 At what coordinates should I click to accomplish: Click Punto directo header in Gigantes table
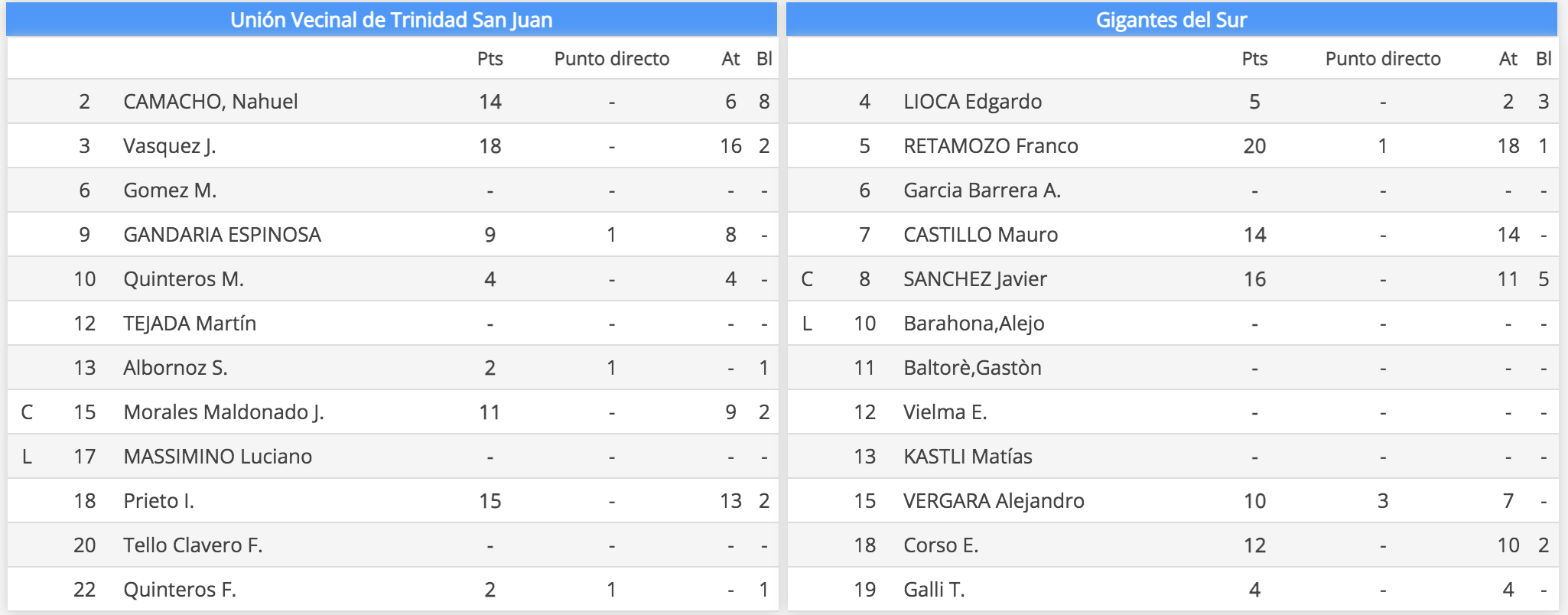1383,59
